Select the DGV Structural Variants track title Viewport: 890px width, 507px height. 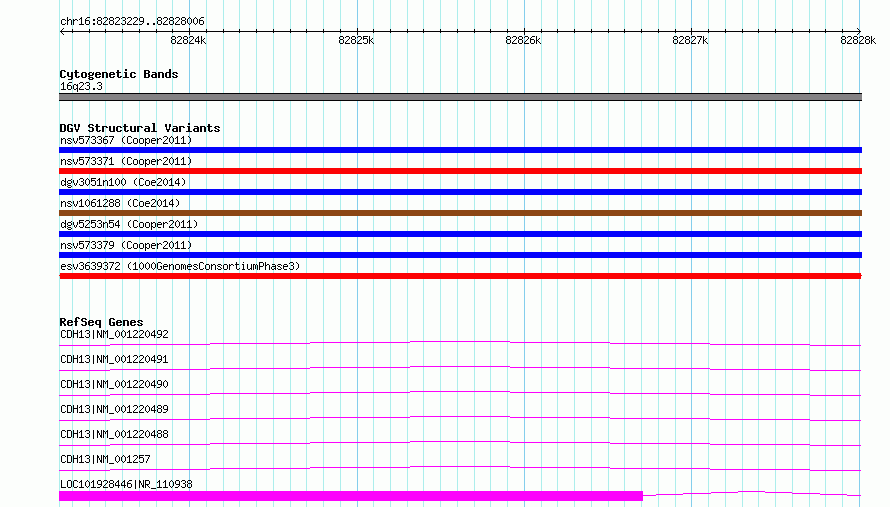(x=140, y=128)
